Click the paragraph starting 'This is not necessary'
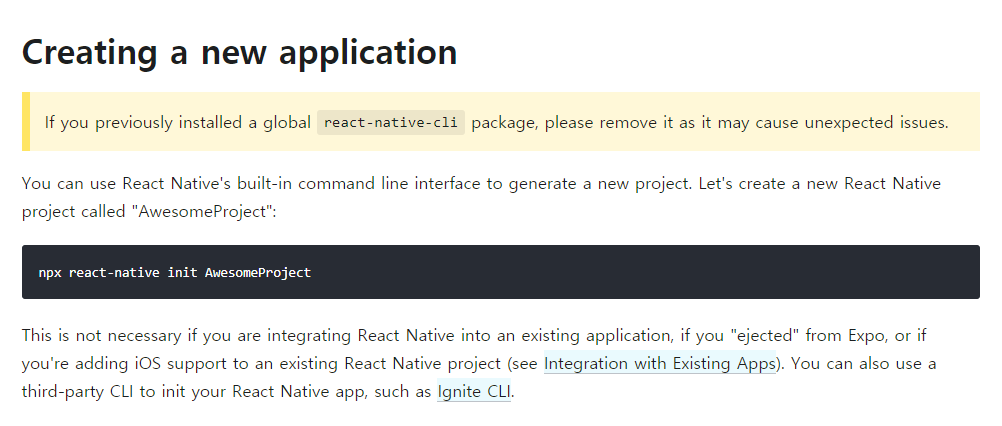Image resolution: width=1002 pixels, height=426 pixels. coord(479,363)
